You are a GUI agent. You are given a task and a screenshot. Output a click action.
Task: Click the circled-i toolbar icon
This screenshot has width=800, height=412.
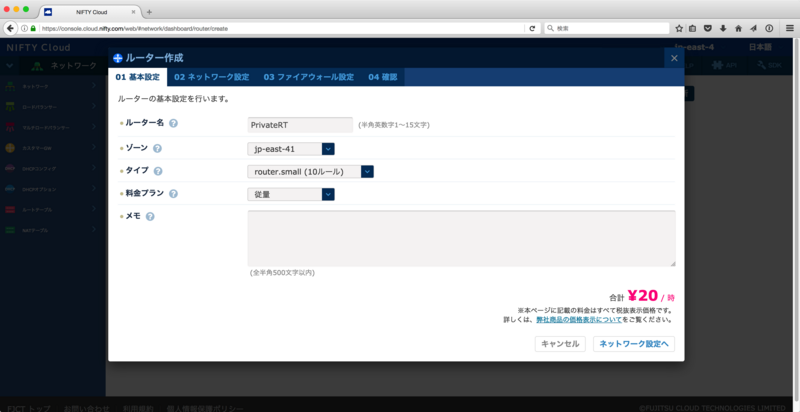tap(769, 29)
